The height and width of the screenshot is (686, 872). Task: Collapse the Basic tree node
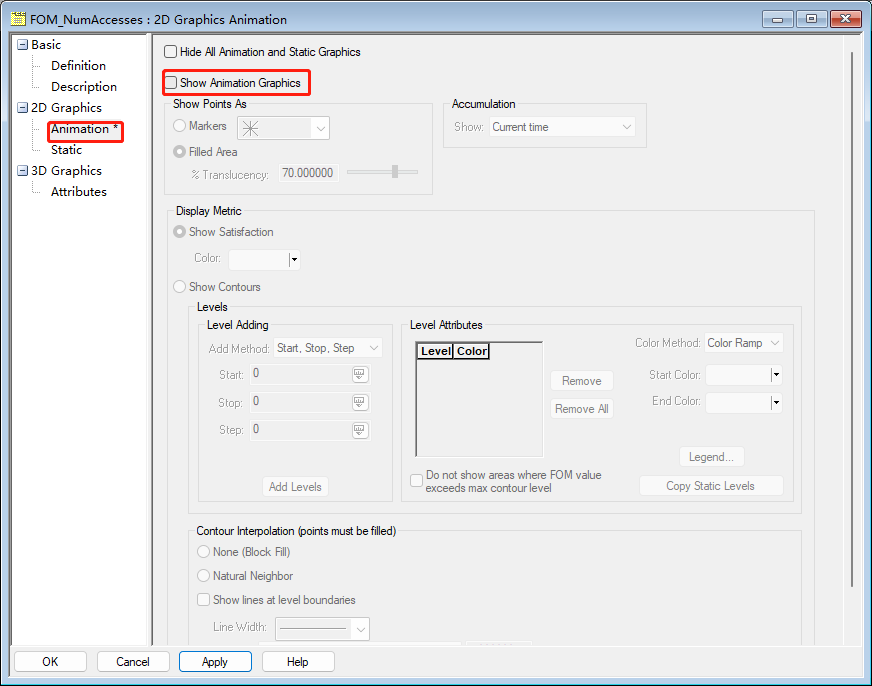pos(22,45)
